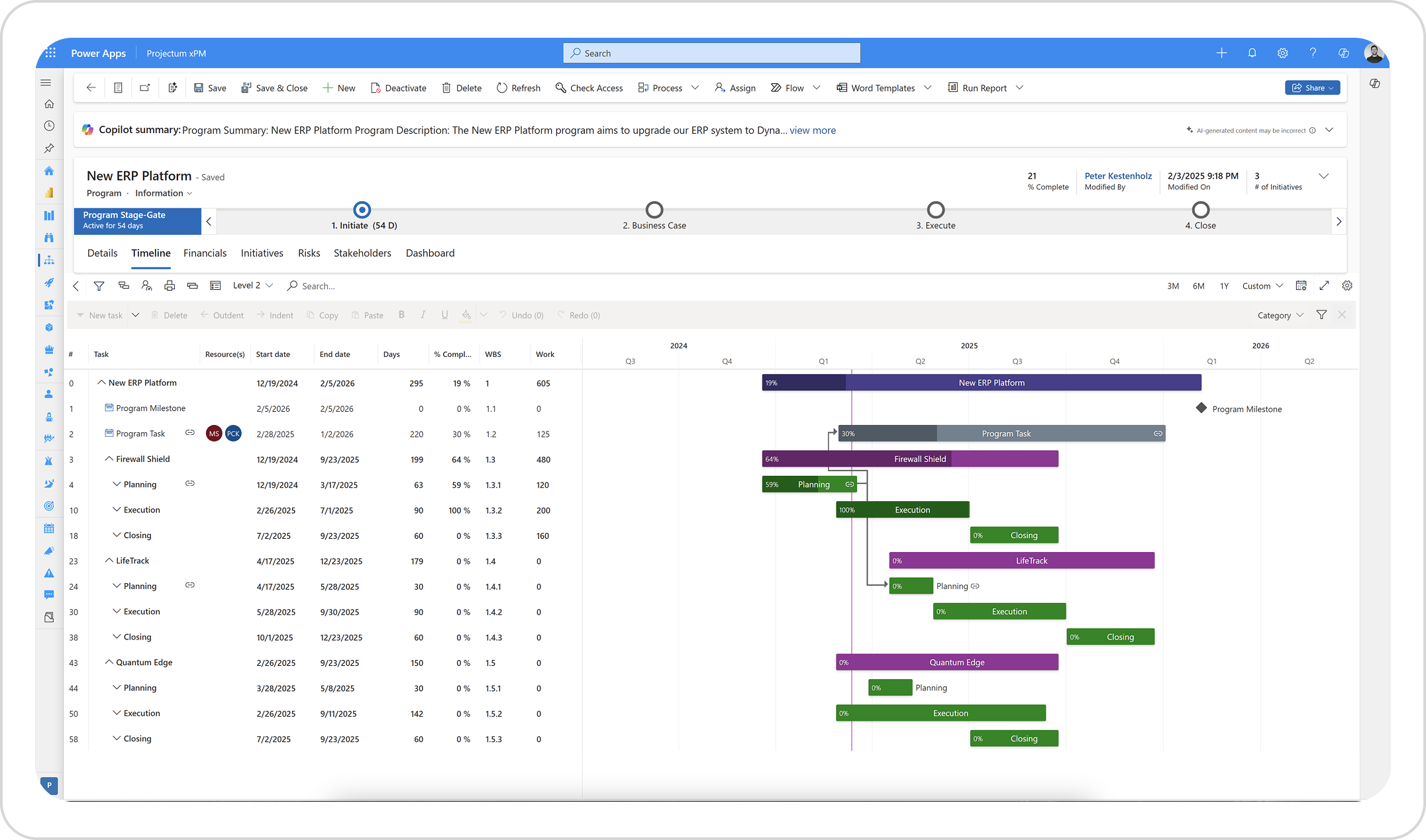Click the Save & Close button
Viewport: 1426px width, 840px height.
click(274, 87)
